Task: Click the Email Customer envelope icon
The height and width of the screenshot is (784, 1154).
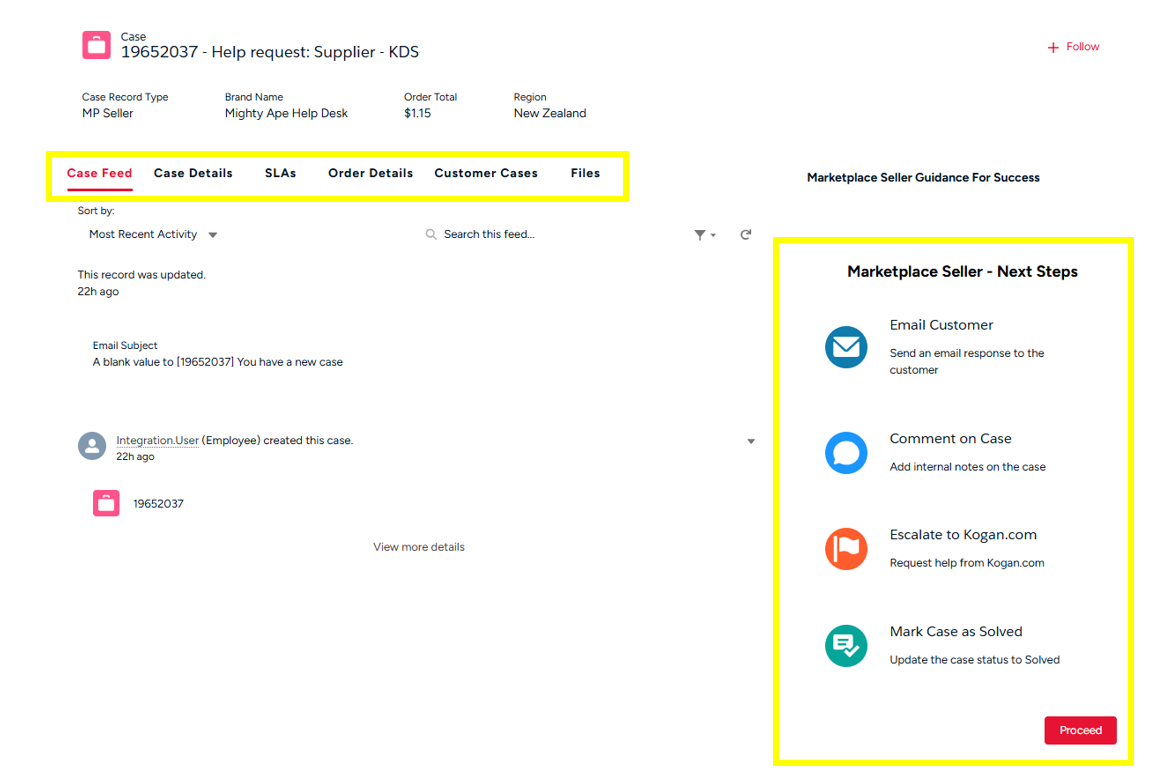Action: [846, 348]
